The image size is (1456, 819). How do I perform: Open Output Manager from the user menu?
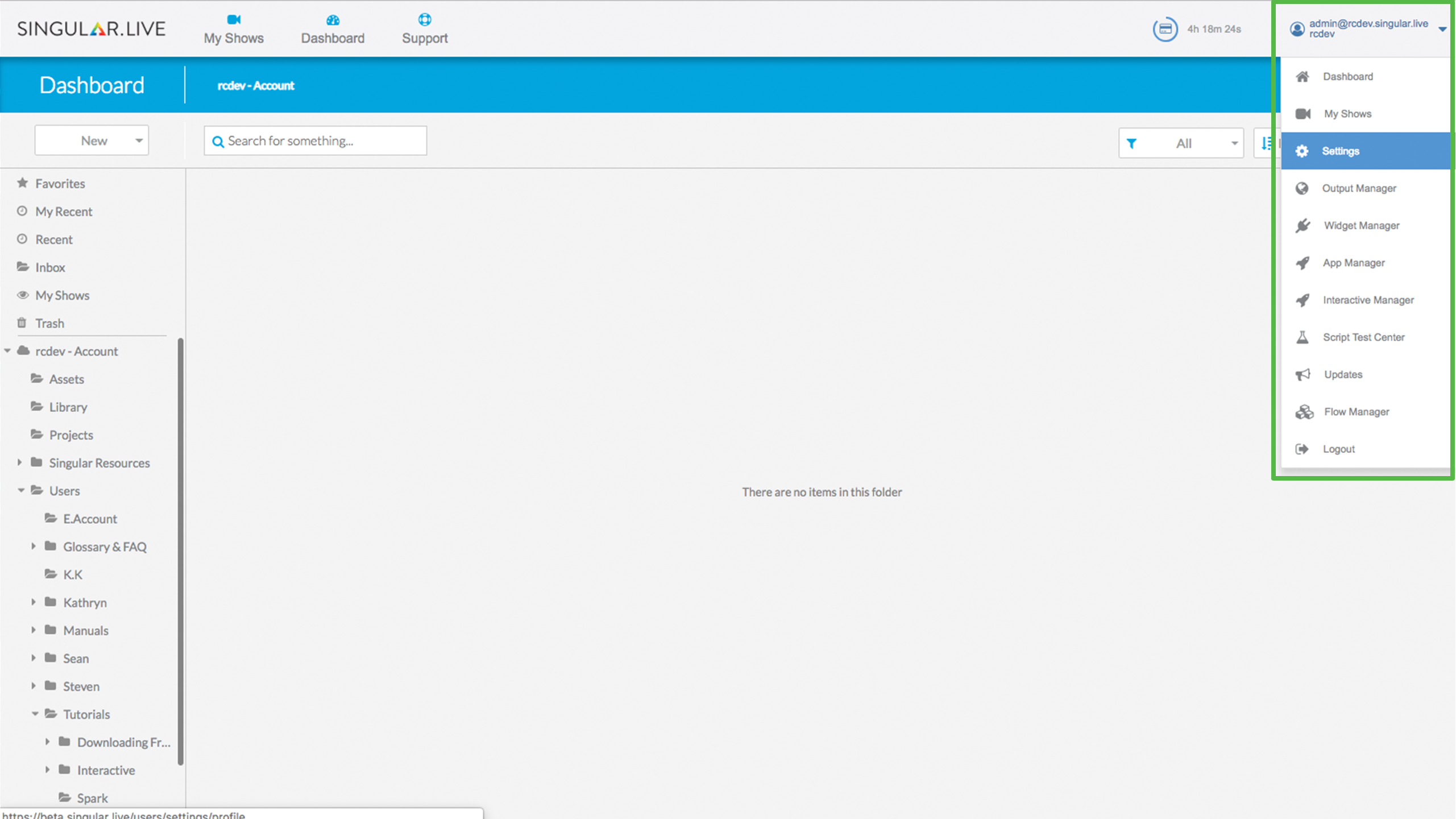tap(1366, 188)
